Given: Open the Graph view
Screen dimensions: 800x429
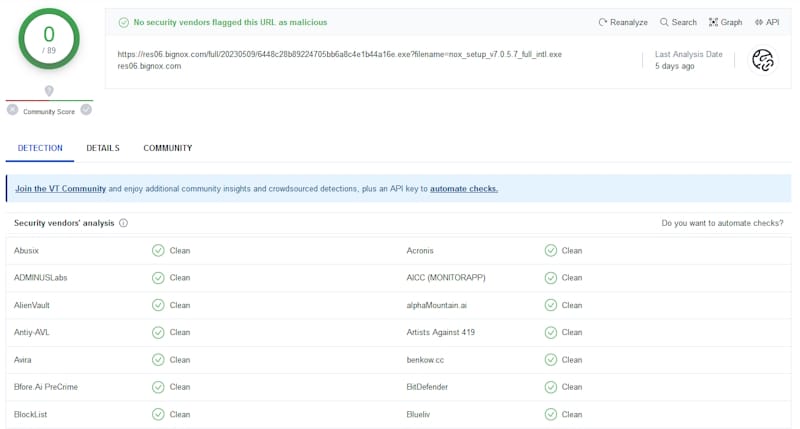Looking at the screenshot, I should point(725,22).
